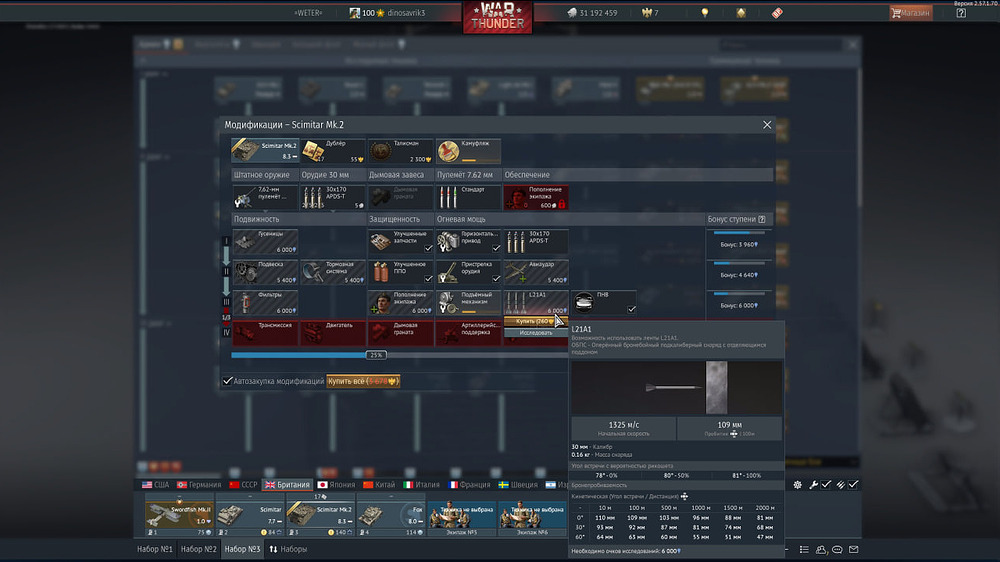Screen dimensions: 1000x562
Task: Open the squad members icon
Action: coord(821,549)
